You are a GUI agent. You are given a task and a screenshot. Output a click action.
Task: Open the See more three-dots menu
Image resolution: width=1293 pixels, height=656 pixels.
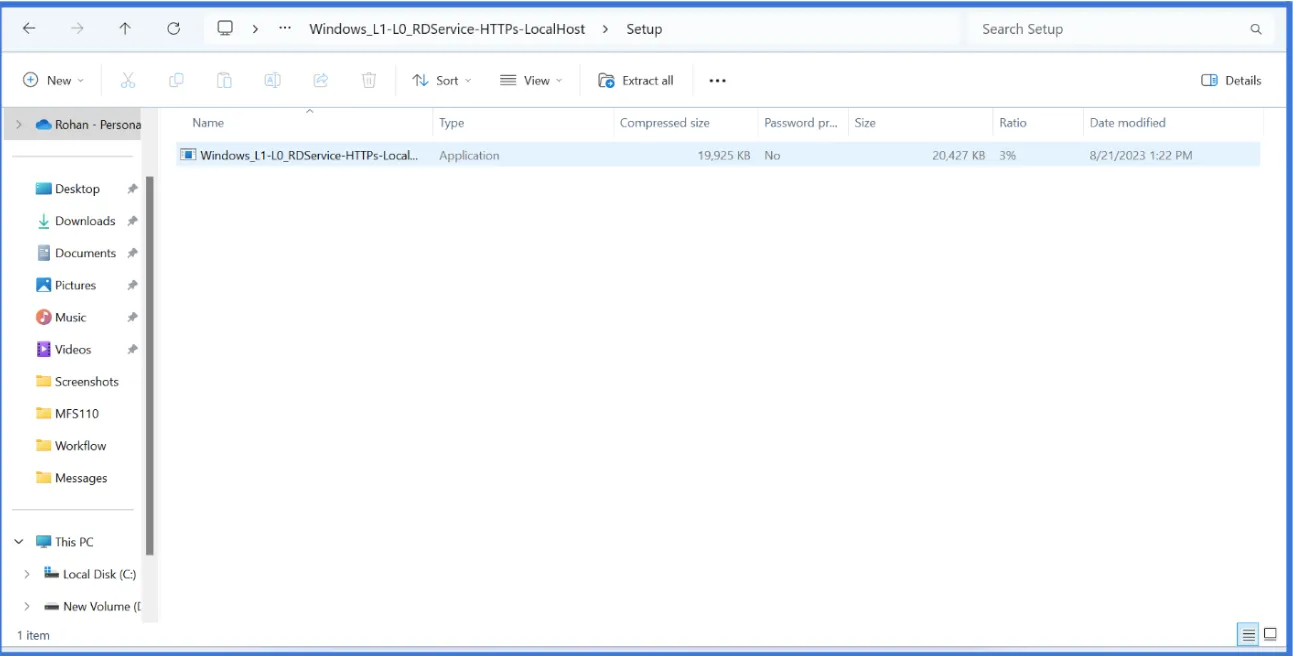point(717,80)
